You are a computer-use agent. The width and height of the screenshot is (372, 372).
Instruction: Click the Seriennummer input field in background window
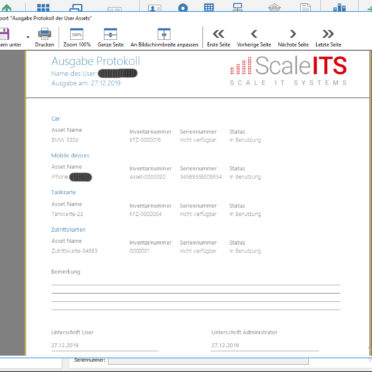(208, 360)
